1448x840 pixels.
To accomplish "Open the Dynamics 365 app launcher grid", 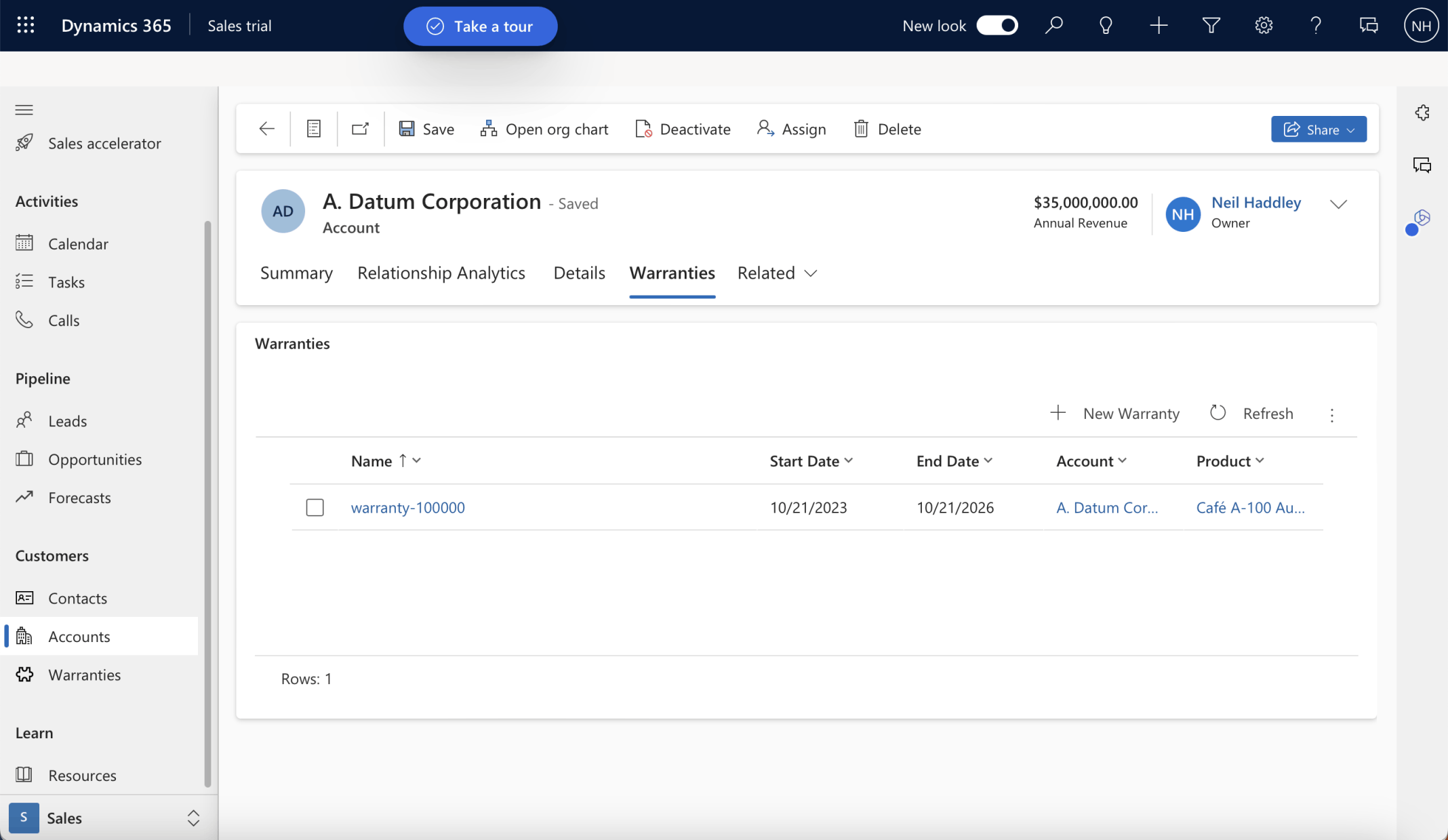I will pyautogui.click(x=25, y=26).
